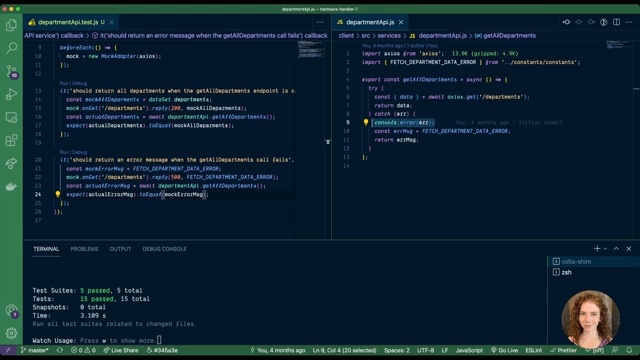Expand 'getAllDepartments' breadcrumb in right editor
640x360 pixels.
[x=505, y=36]
